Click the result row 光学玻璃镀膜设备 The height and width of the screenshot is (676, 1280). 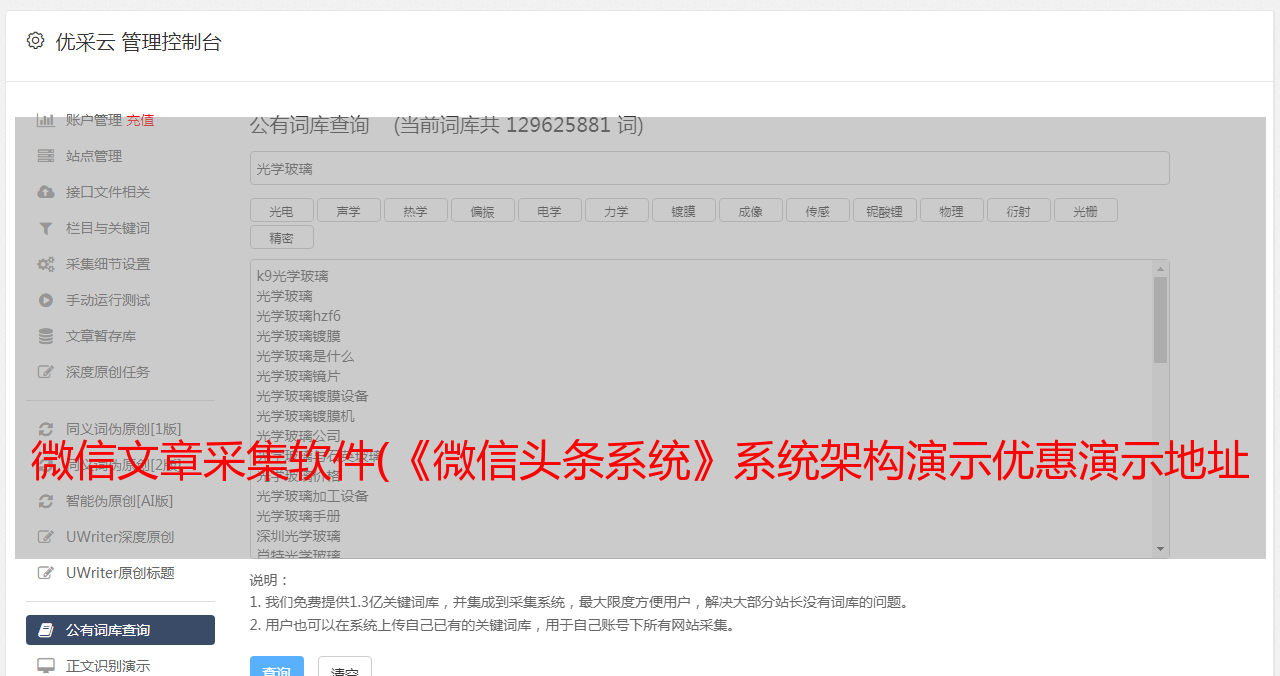tap(312, 396)
